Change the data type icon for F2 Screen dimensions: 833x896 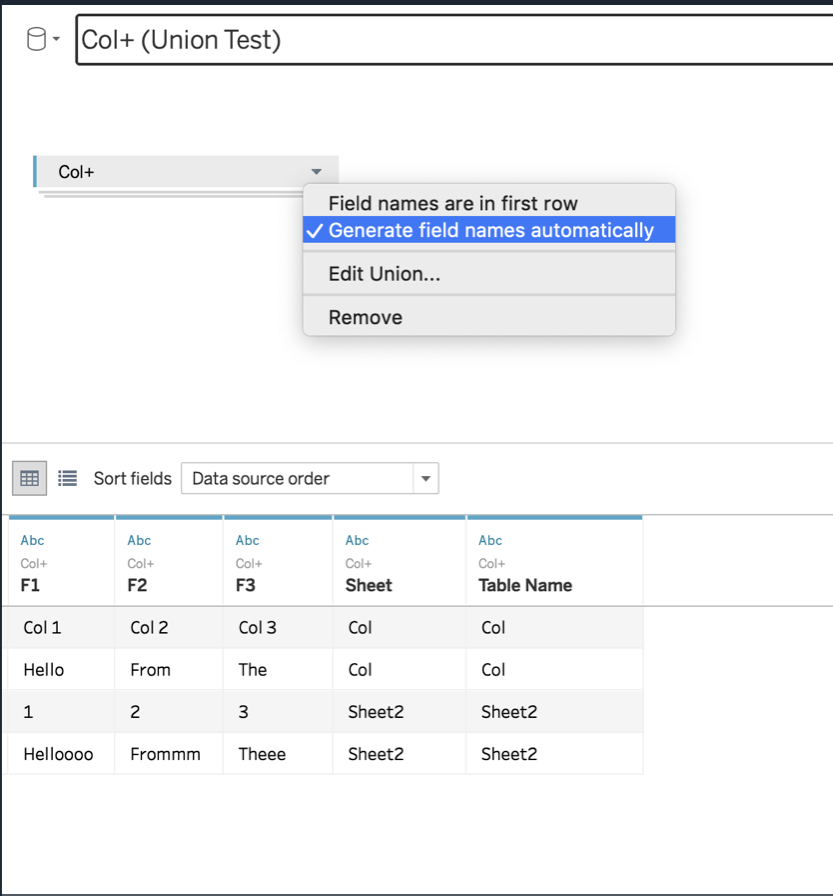tap(139, 541)
